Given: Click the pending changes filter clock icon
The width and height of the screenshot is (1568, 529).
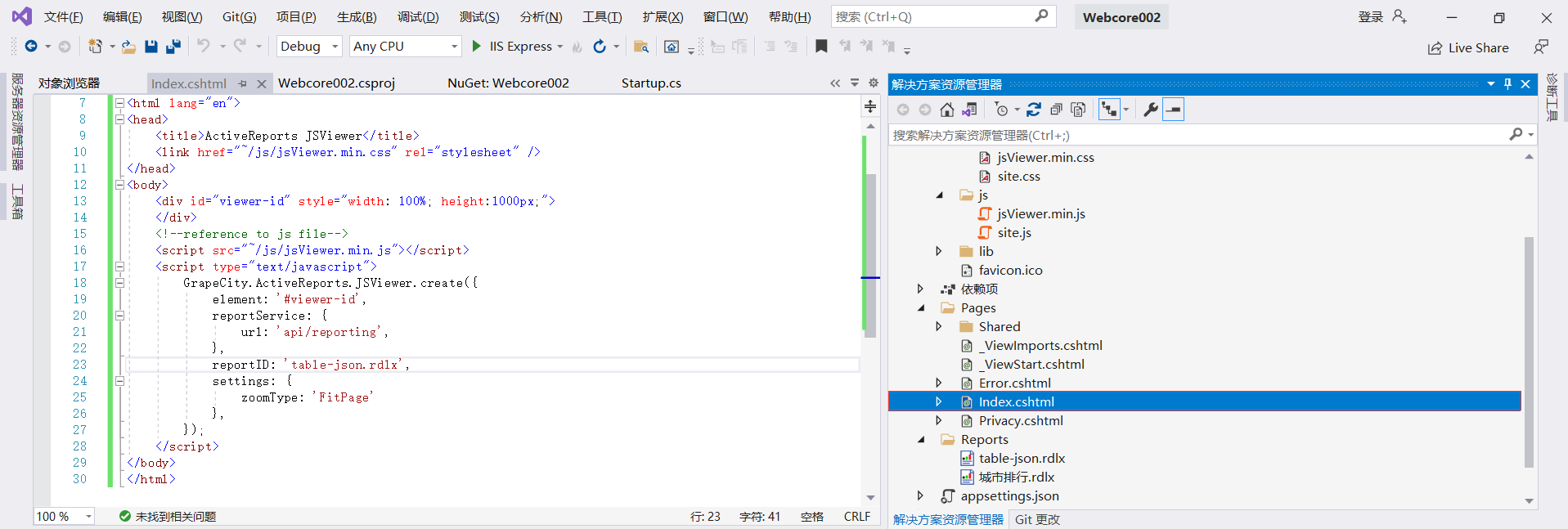Looking at the screenshot, I should 1001,110.
